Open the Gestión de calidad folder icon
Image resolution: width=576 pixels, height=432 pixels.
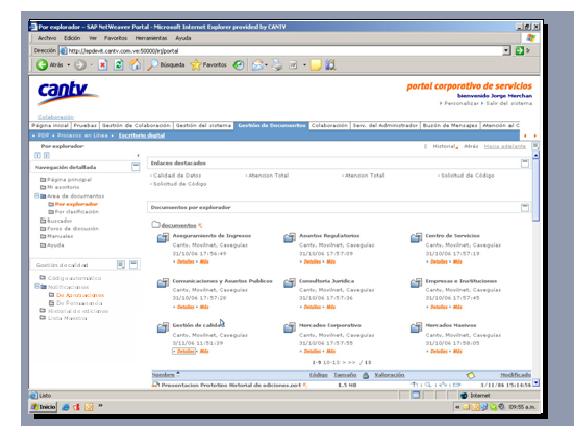point(163,328)
